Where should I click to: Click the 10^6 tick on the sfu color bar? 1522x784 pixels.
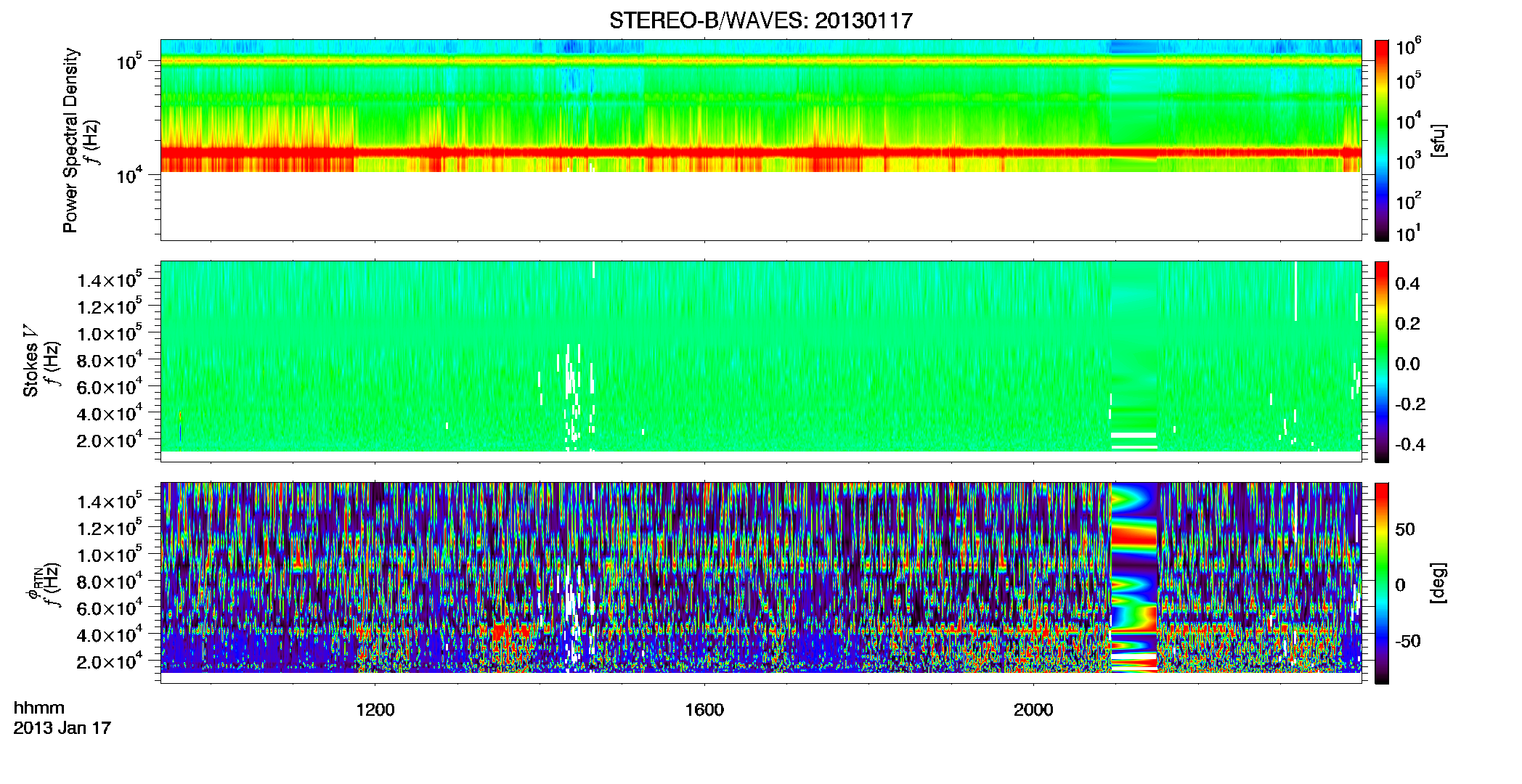[1408, 47]
